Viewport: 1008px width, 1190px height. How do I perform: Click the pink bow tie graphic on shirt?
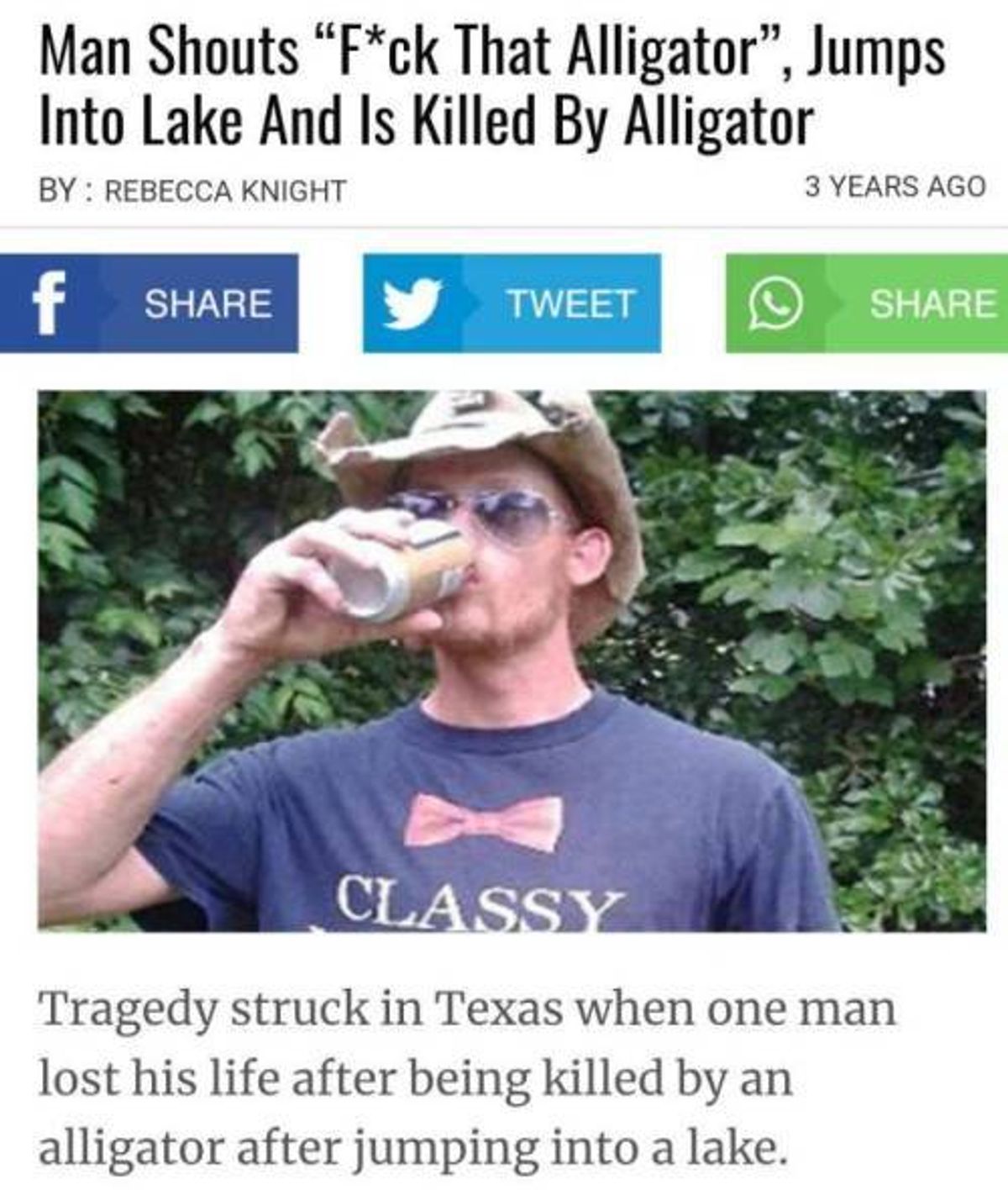tap(483, 822)
